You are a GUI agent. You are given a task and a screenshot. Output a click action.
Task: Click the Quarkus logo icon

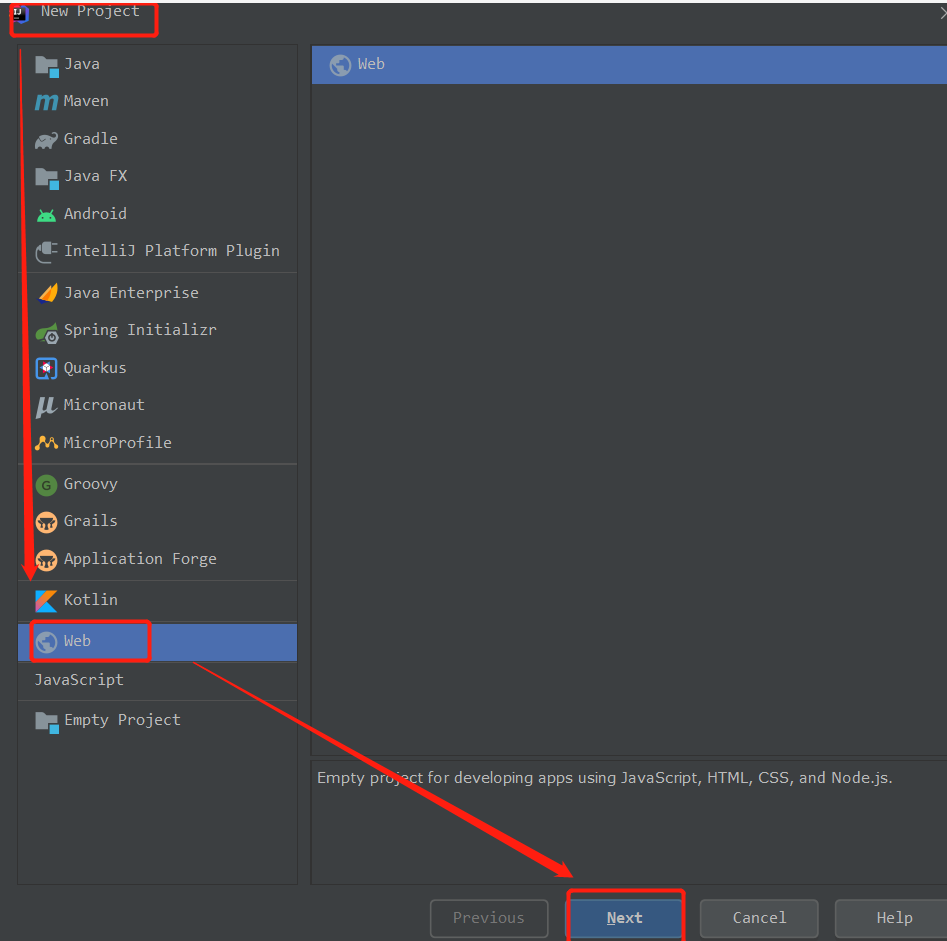click(47, 368)
